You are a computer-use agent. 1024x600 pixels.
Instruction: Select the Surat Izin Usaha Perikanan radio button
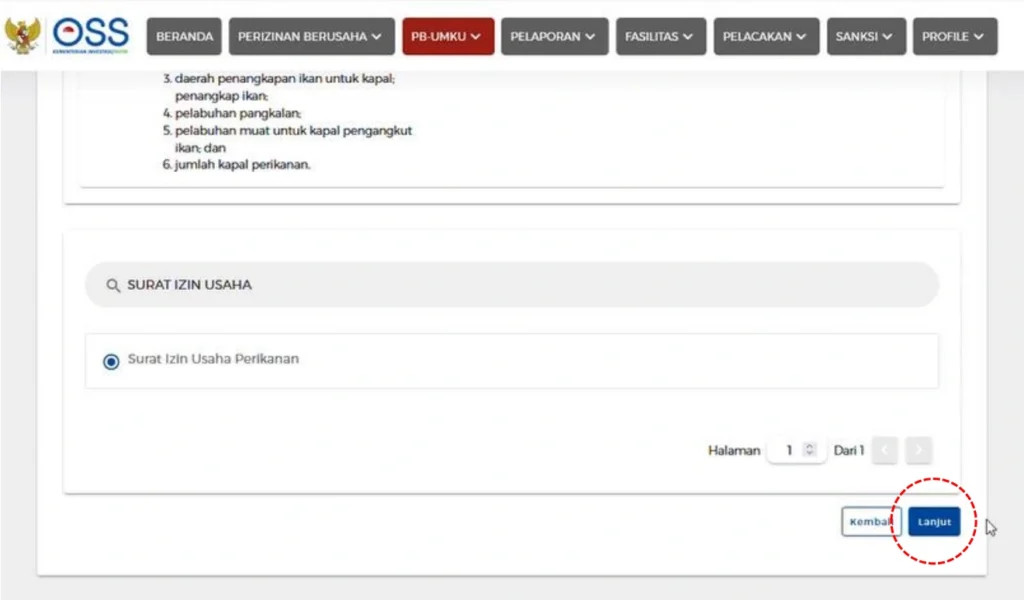111,361
